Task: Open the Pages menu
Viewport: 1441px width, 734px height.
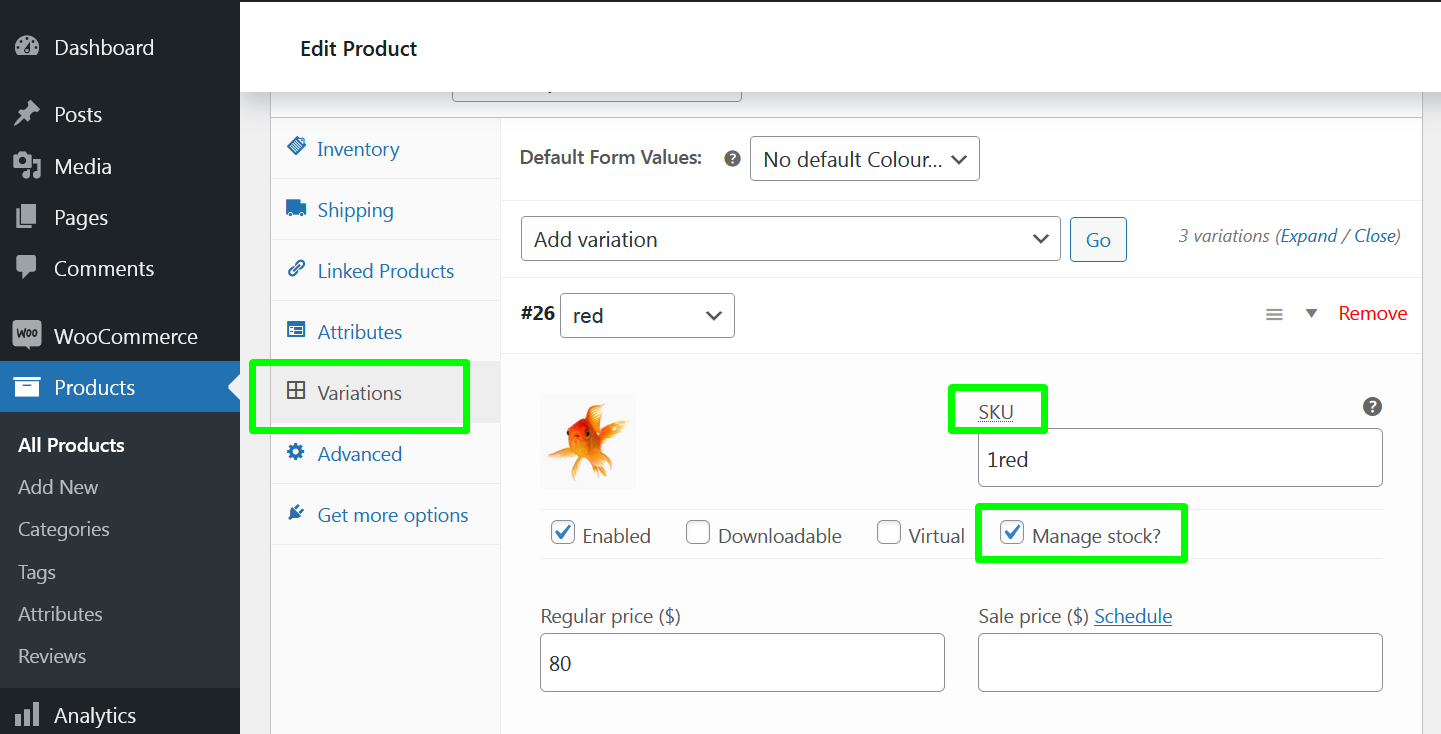Action: point(120,217)
